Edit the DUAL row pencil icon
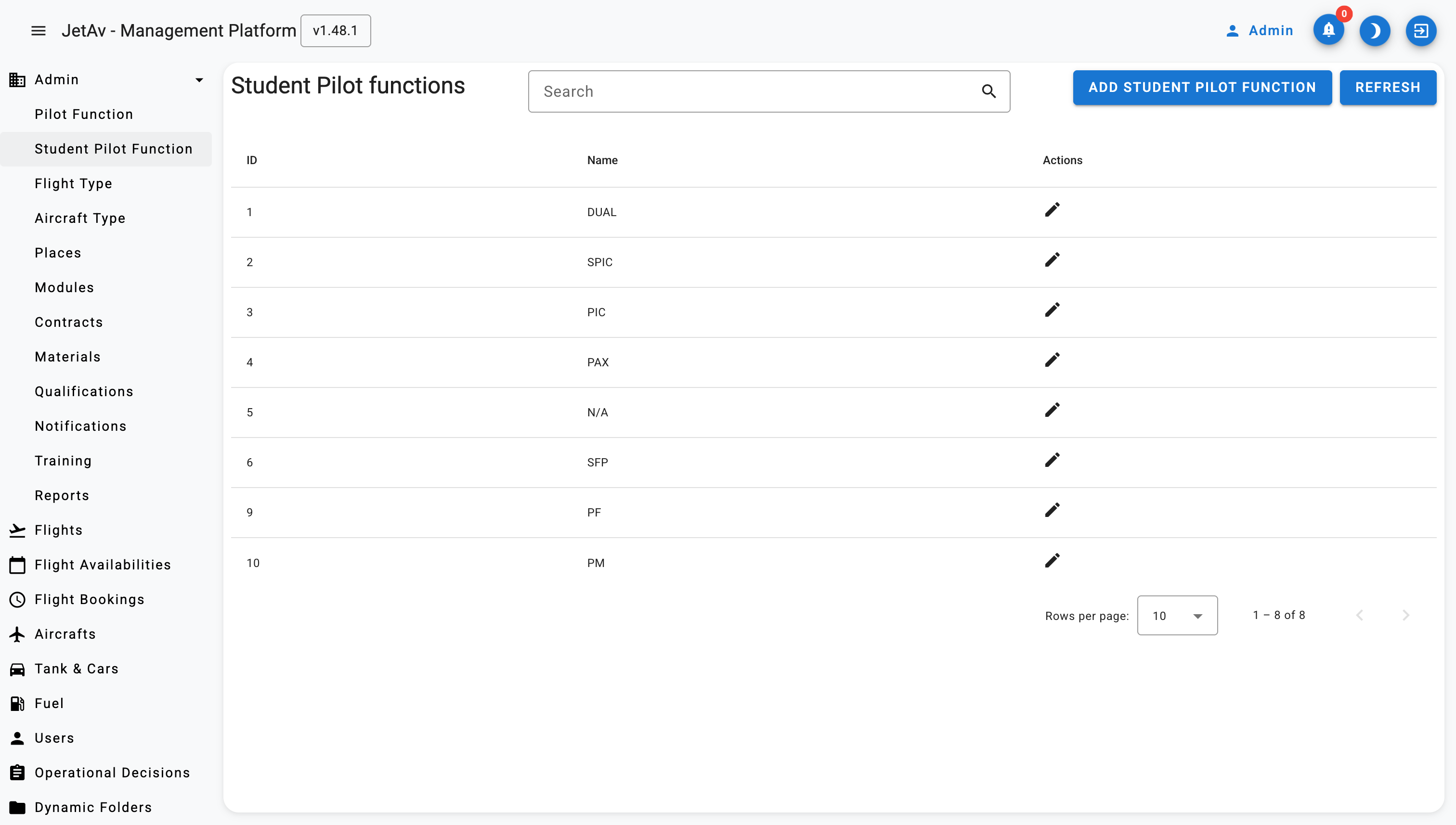The image size is (1456, 825). tap(1052, 210)
